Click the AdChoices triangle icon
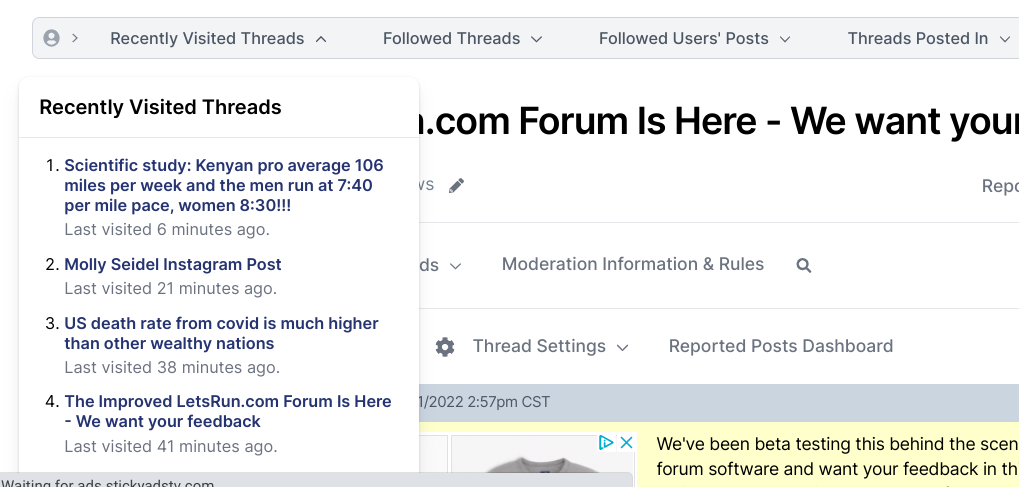Screen dimensions: 1019x487 606,443
